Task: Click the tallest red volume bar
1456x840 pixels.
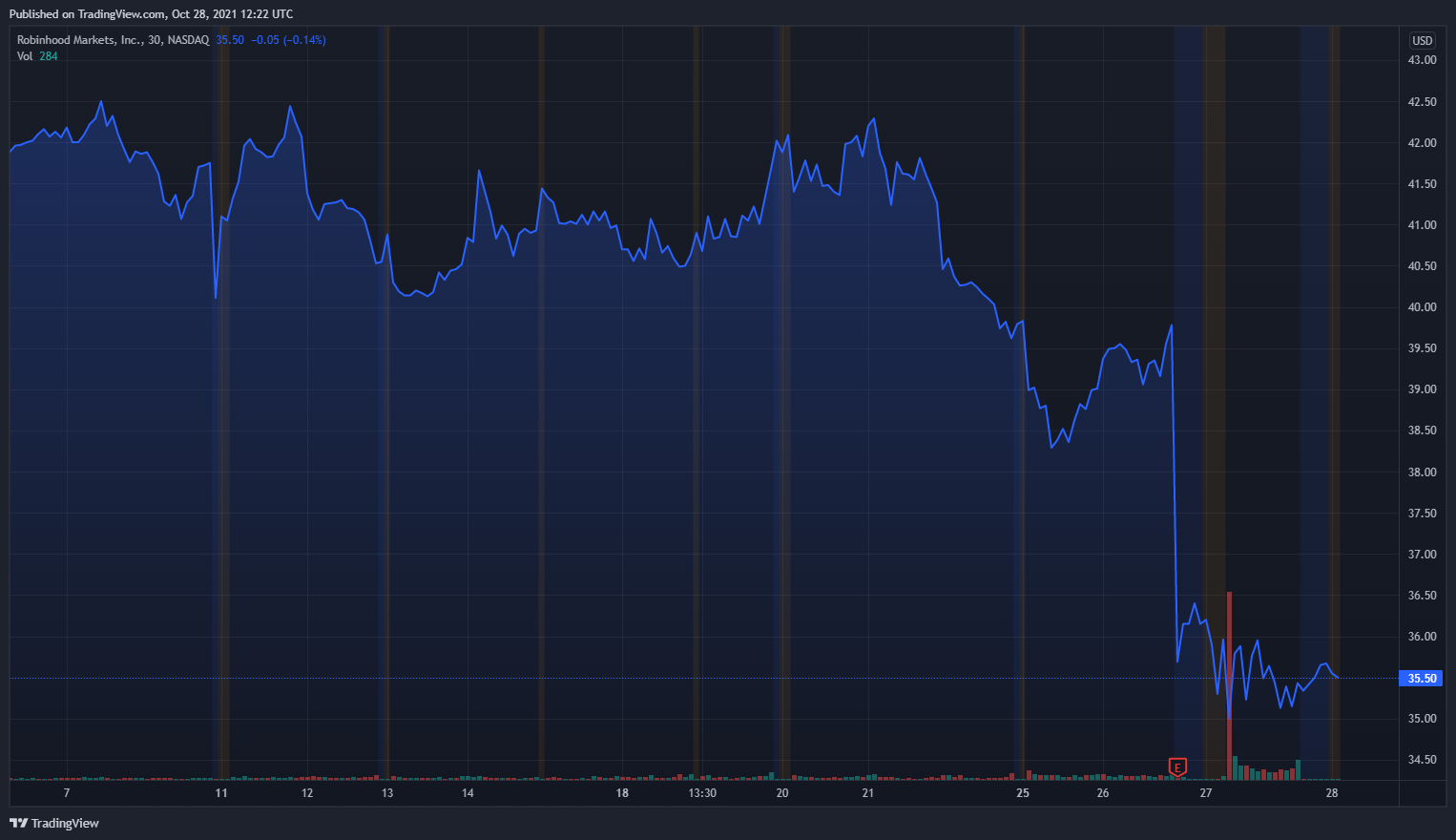Action: (1229, 685)
